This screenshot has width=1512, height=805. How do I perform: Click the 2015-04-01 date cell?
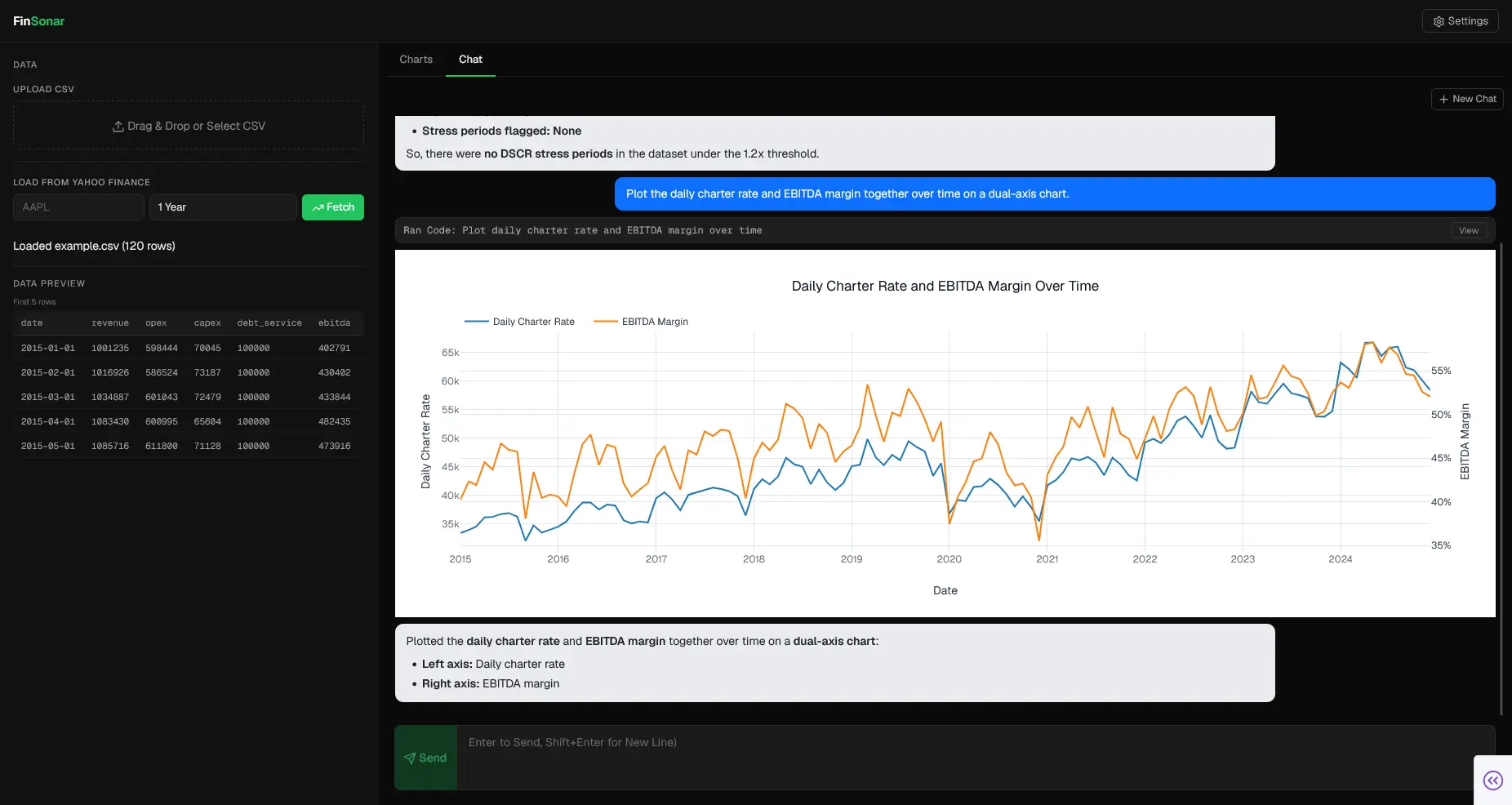[48, 421]
